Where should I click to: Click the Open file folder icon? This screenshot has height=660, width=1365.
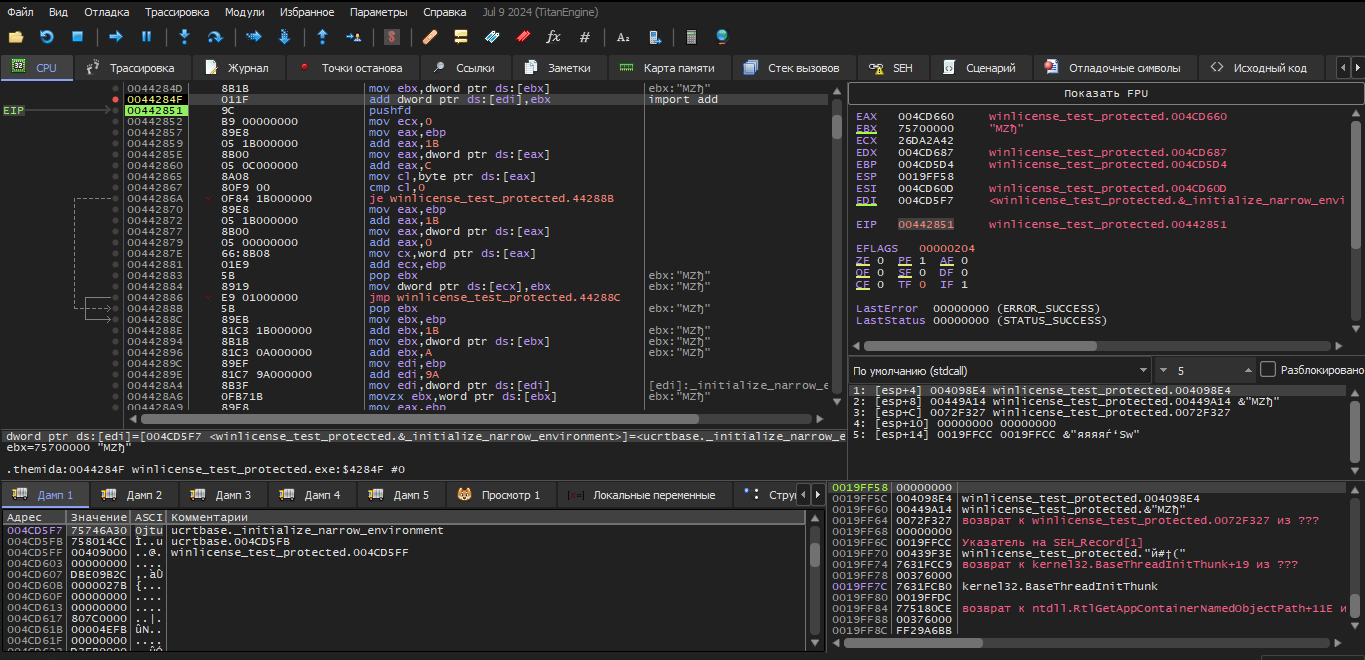(x=16, y=37)
